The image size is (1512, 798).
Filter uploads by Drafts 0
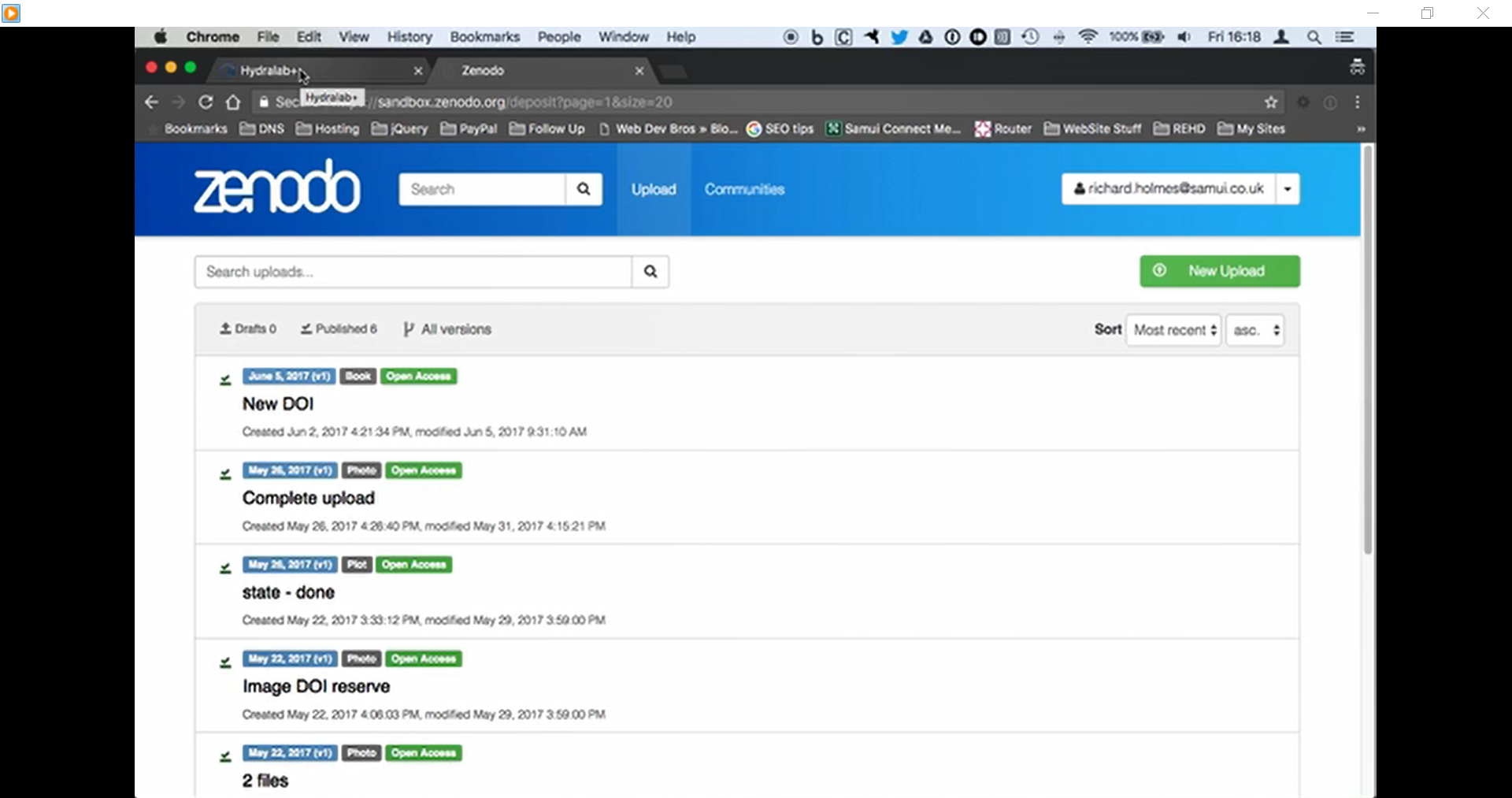[248, 328]
